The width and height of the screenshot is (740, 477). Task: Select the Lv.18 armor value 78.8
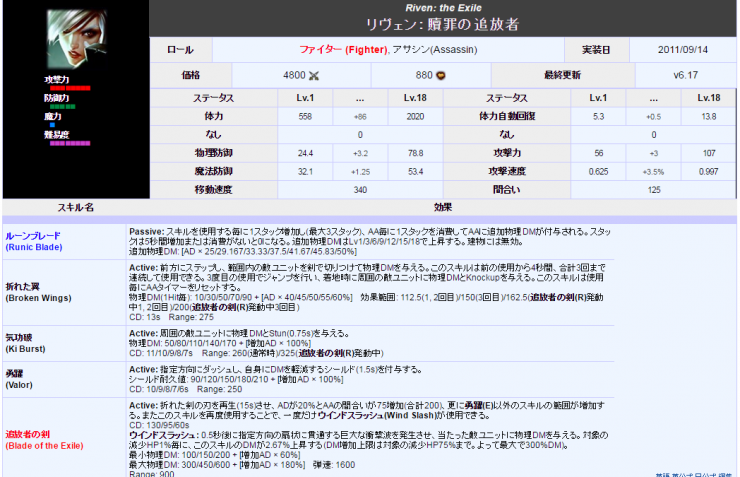(x=415, y=153)
